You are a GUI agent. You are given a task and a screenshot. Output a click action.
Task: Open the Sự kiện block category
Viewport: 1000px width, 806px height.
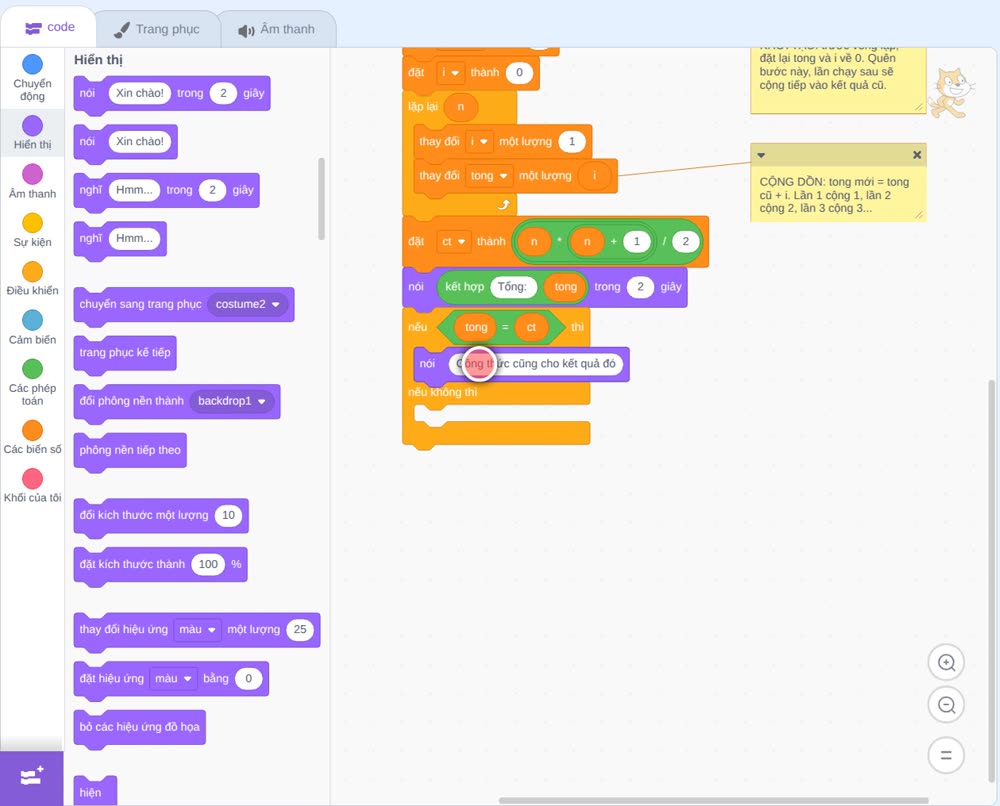pos(32,230)
